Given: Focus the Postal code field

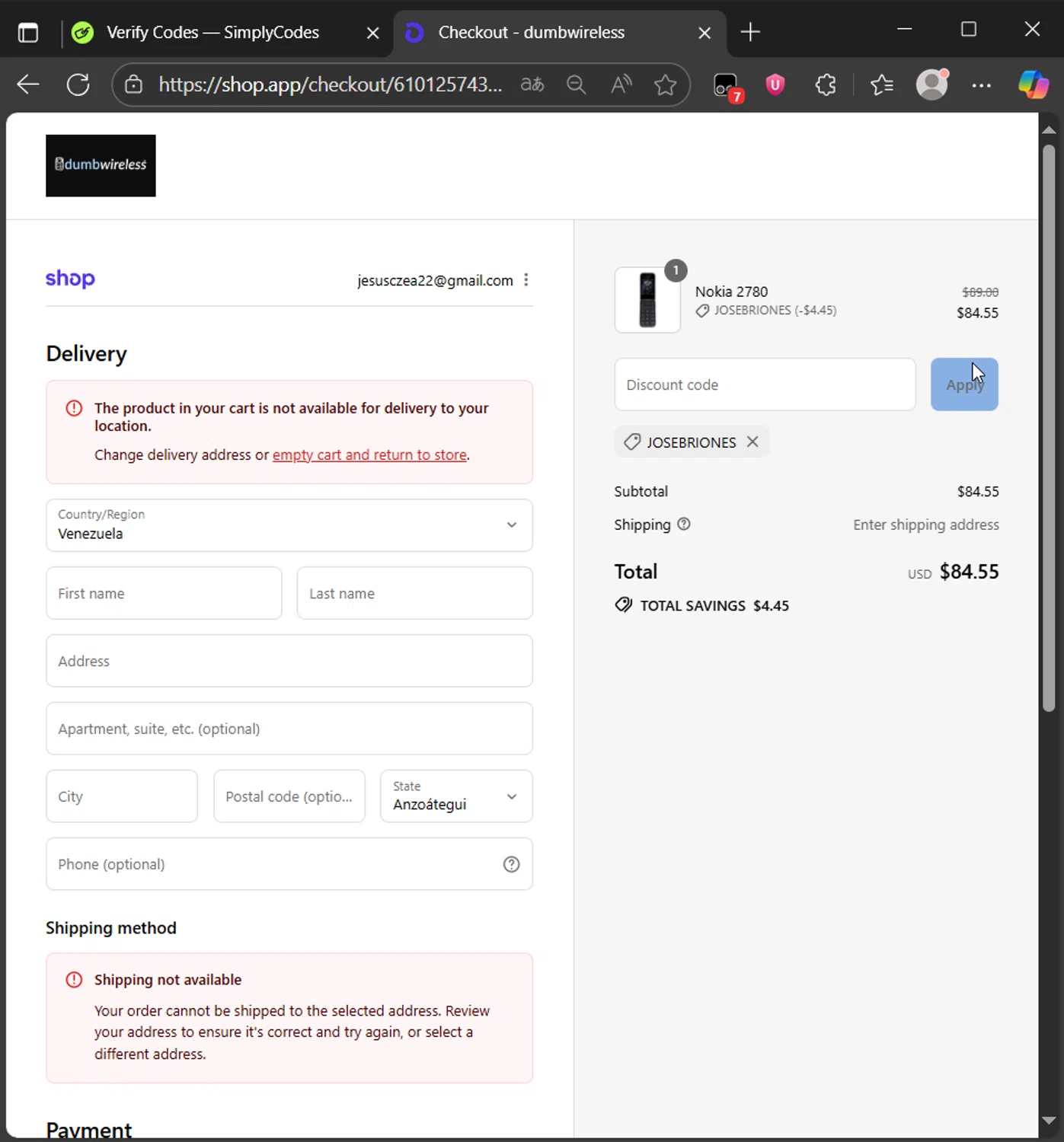Looking at the screenshot, I should (x=289, y=796).
